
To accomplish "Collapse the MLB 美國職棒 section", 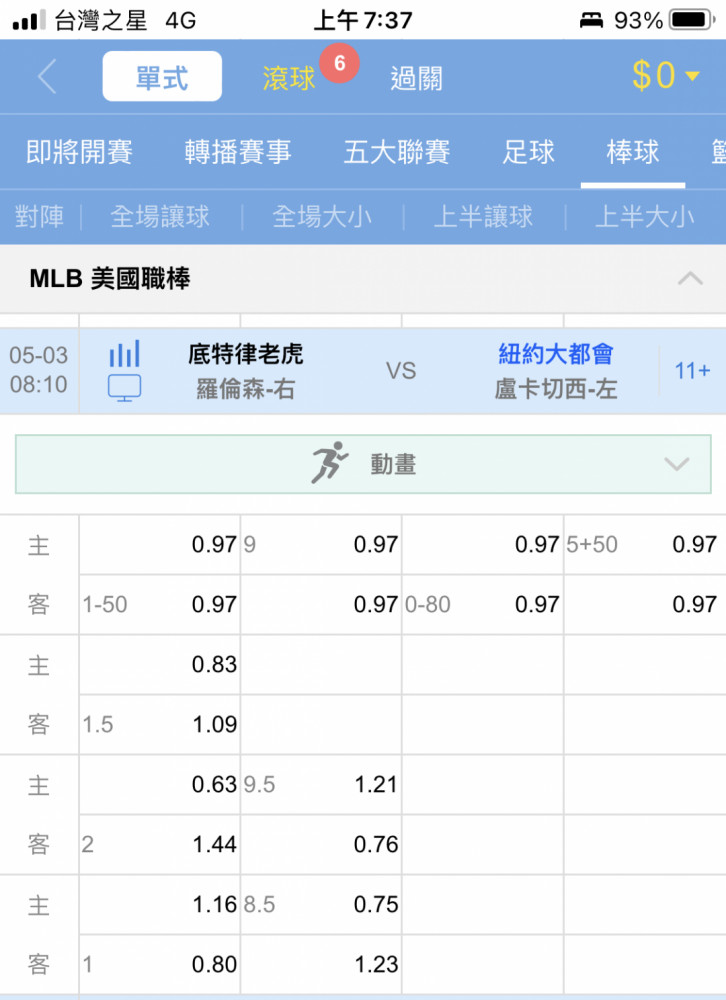I will pos(689,279).
